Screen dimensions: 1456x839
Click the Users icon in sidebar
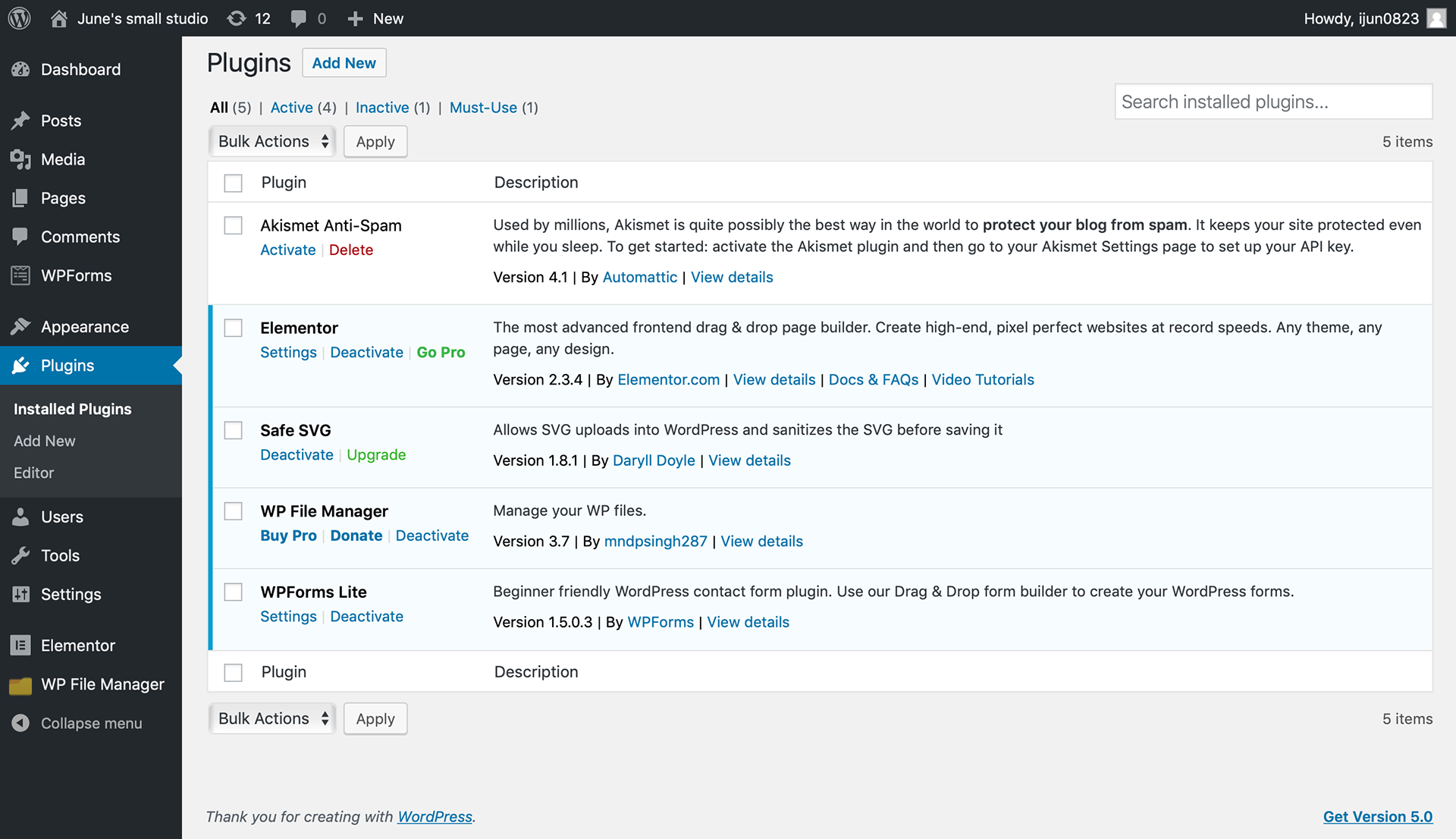(x=20, y=517)
